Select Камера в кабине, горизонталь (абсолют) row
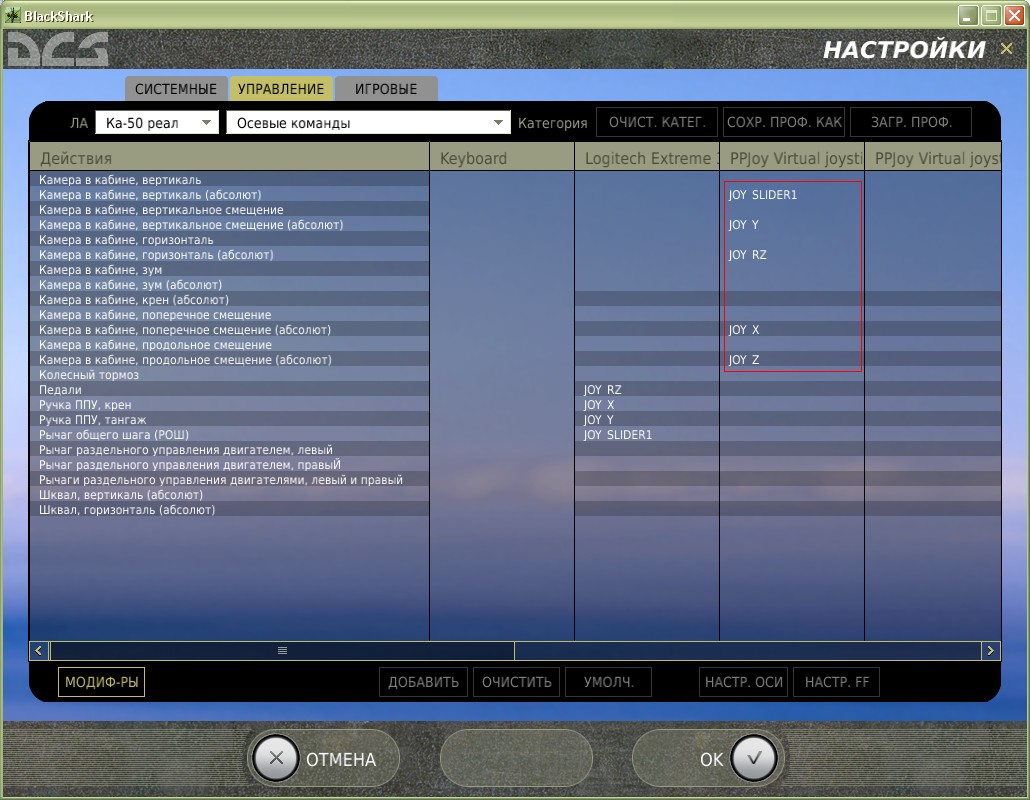This screenshot has width=1030, height=800. coord(229,255)
